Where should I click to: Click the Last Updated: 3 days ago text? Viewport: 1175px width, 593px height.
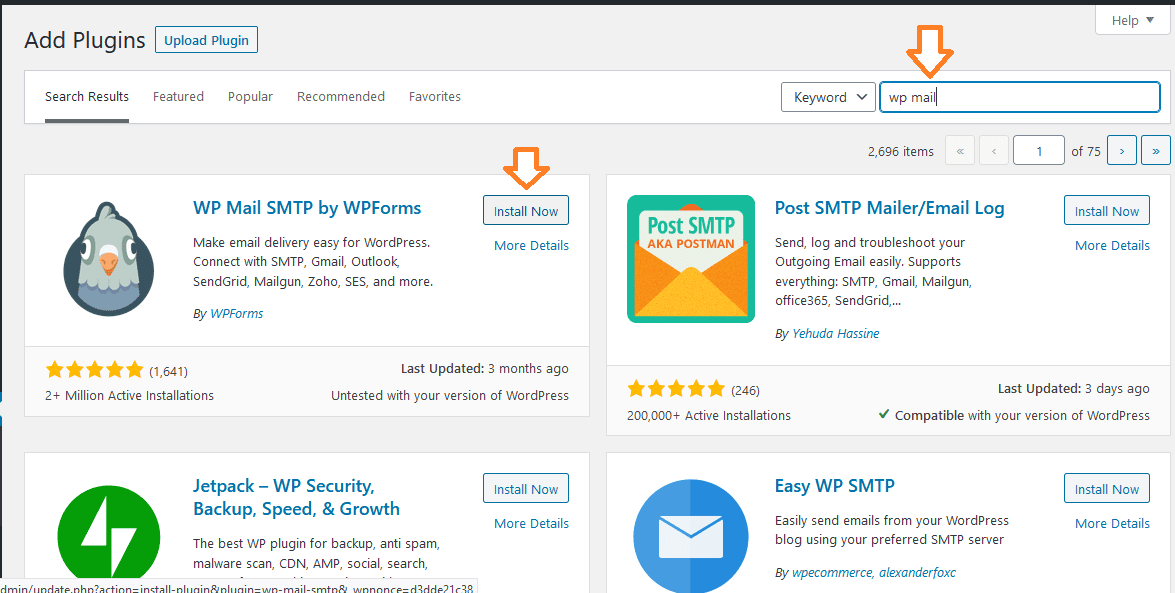coord(1074,388)
